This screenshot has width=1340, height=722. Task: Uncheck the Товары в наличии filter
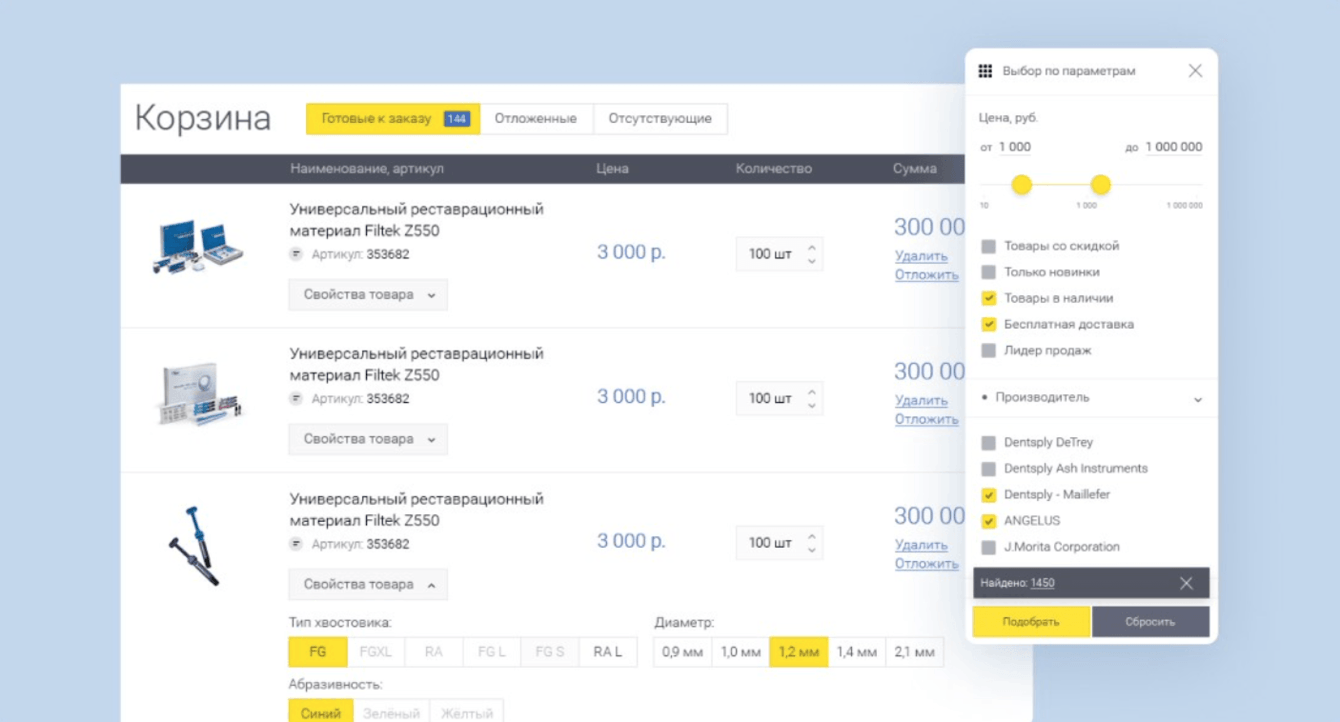[x=989, y=298]
